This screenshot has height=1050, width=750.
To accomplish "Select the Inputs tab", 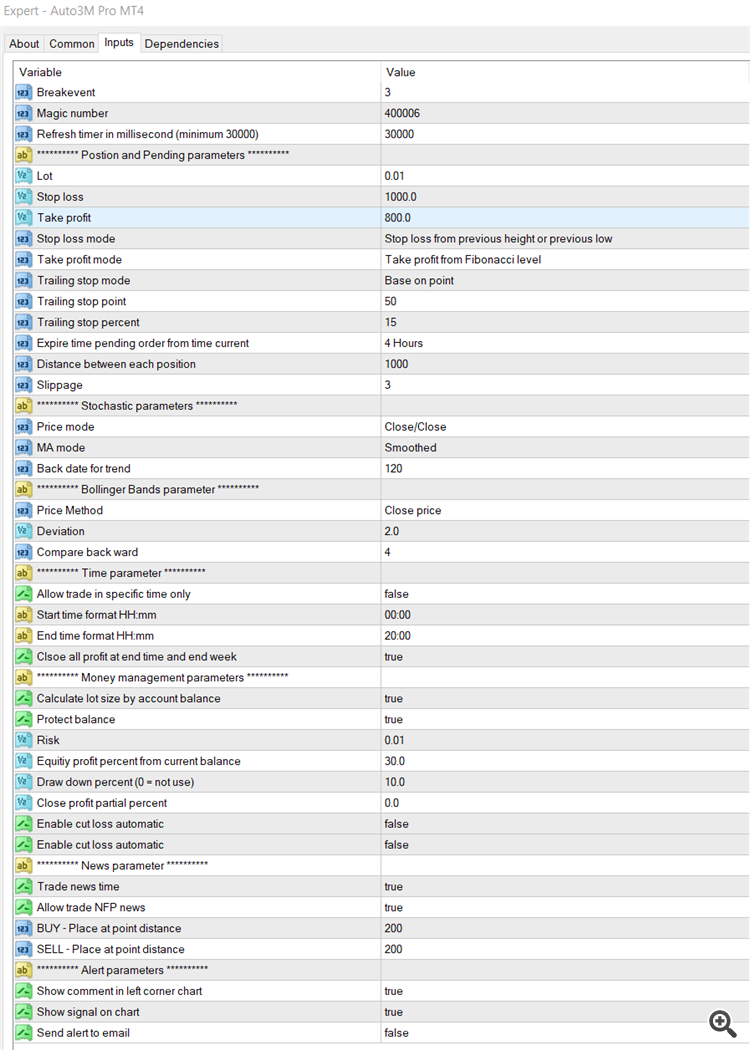I will pyautogui.click(x=119, y=42).
